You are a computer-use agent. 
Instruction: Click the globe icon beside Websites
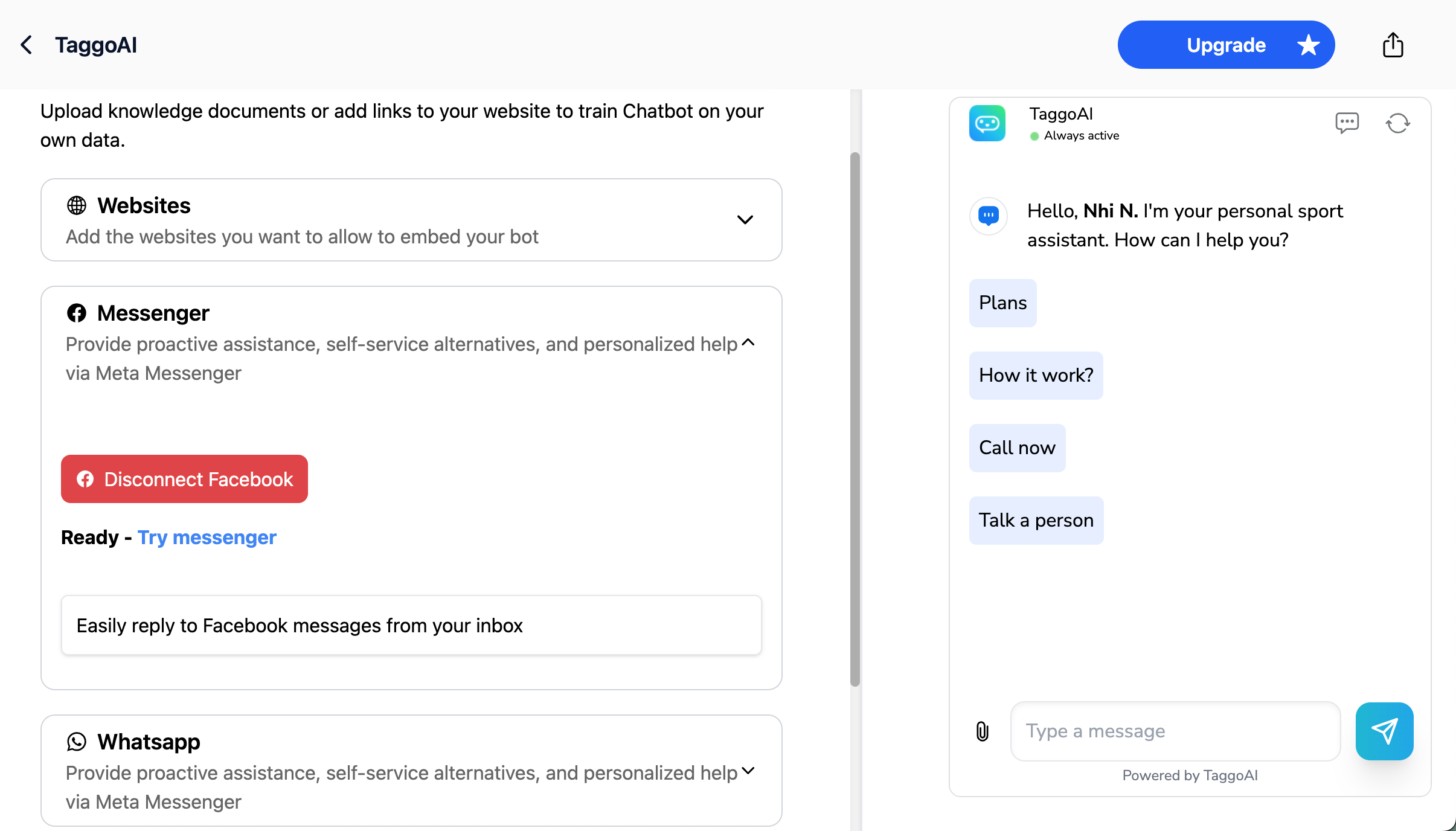(x=77, y=205)
